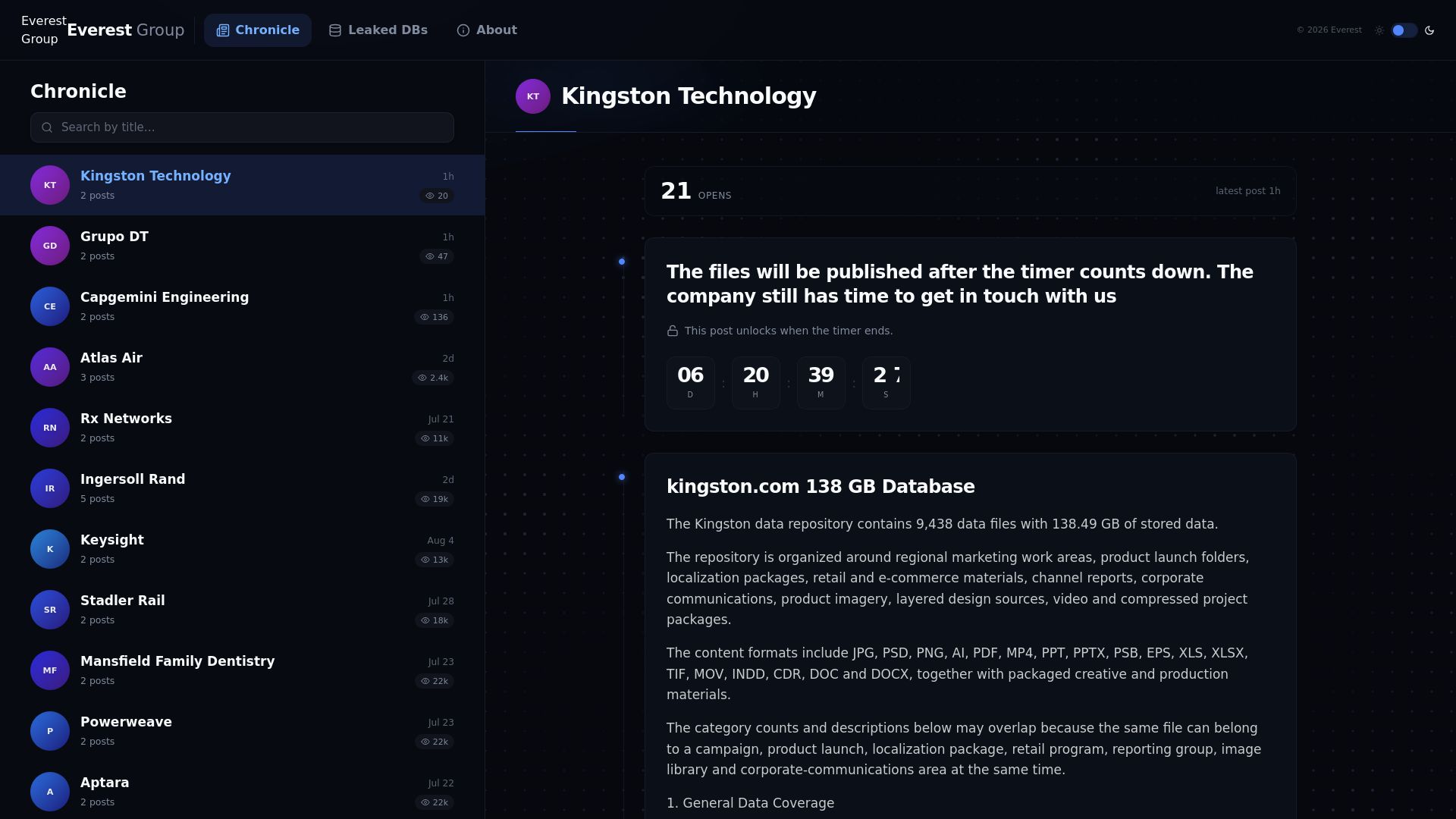The width and height of the screenshot is (1456, 819).
Task: Click the Ingersoll Rand IR avatar
Action: tap(50, 488)
